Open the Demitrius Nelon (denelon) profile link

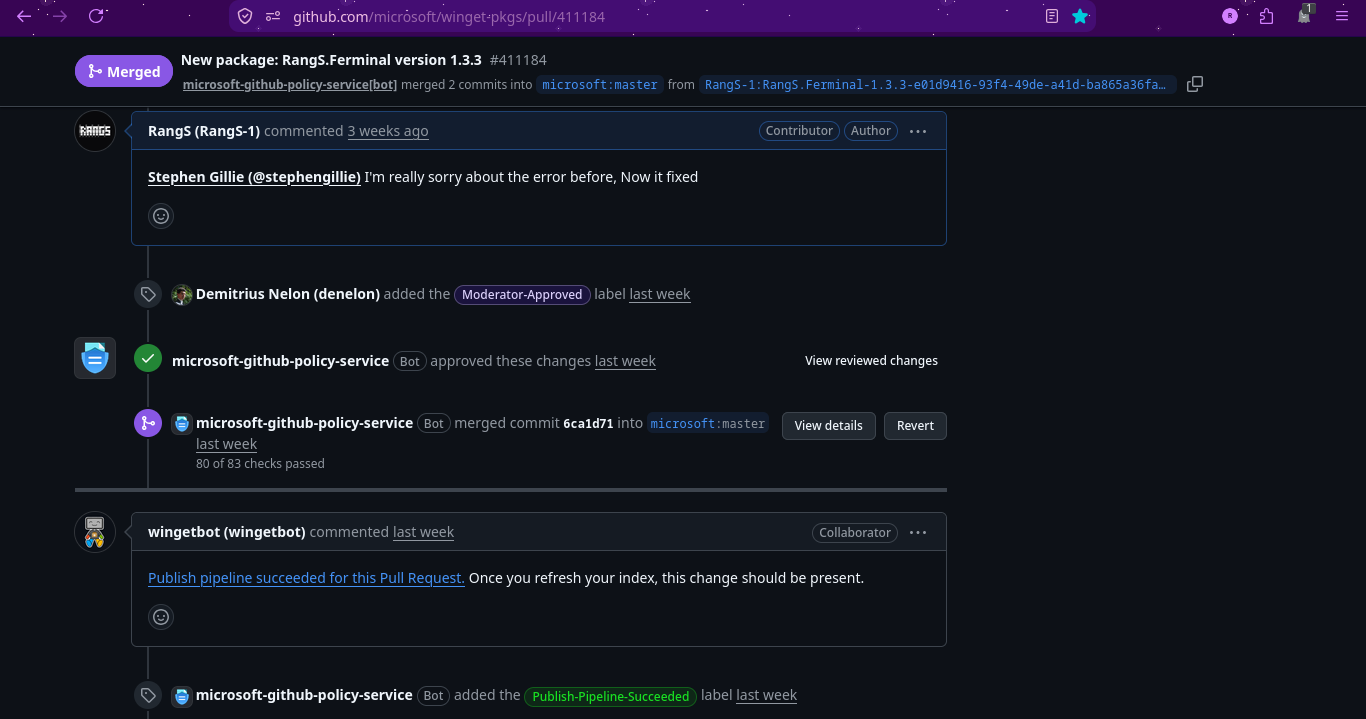tap(288, 294)
